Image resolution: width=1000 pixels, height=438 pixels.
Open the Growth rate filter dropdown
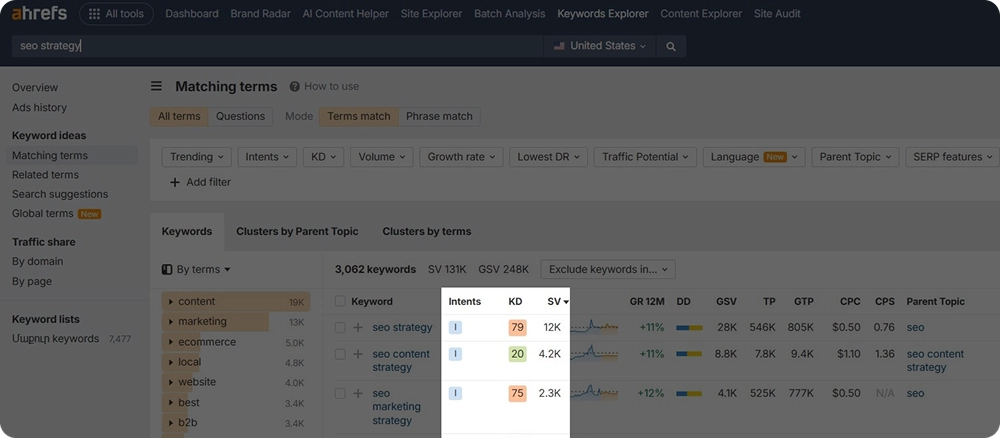[462, 157]
